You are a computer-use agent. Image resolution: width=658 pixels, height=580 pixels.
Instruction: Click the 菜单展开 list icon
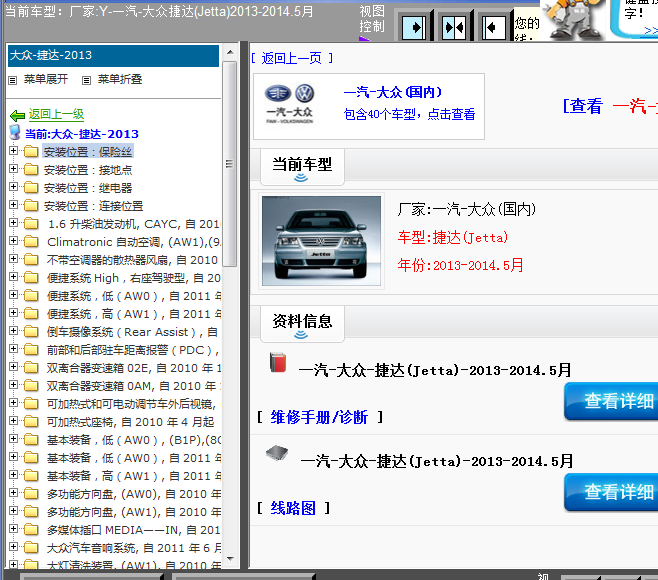coord(13,80)
